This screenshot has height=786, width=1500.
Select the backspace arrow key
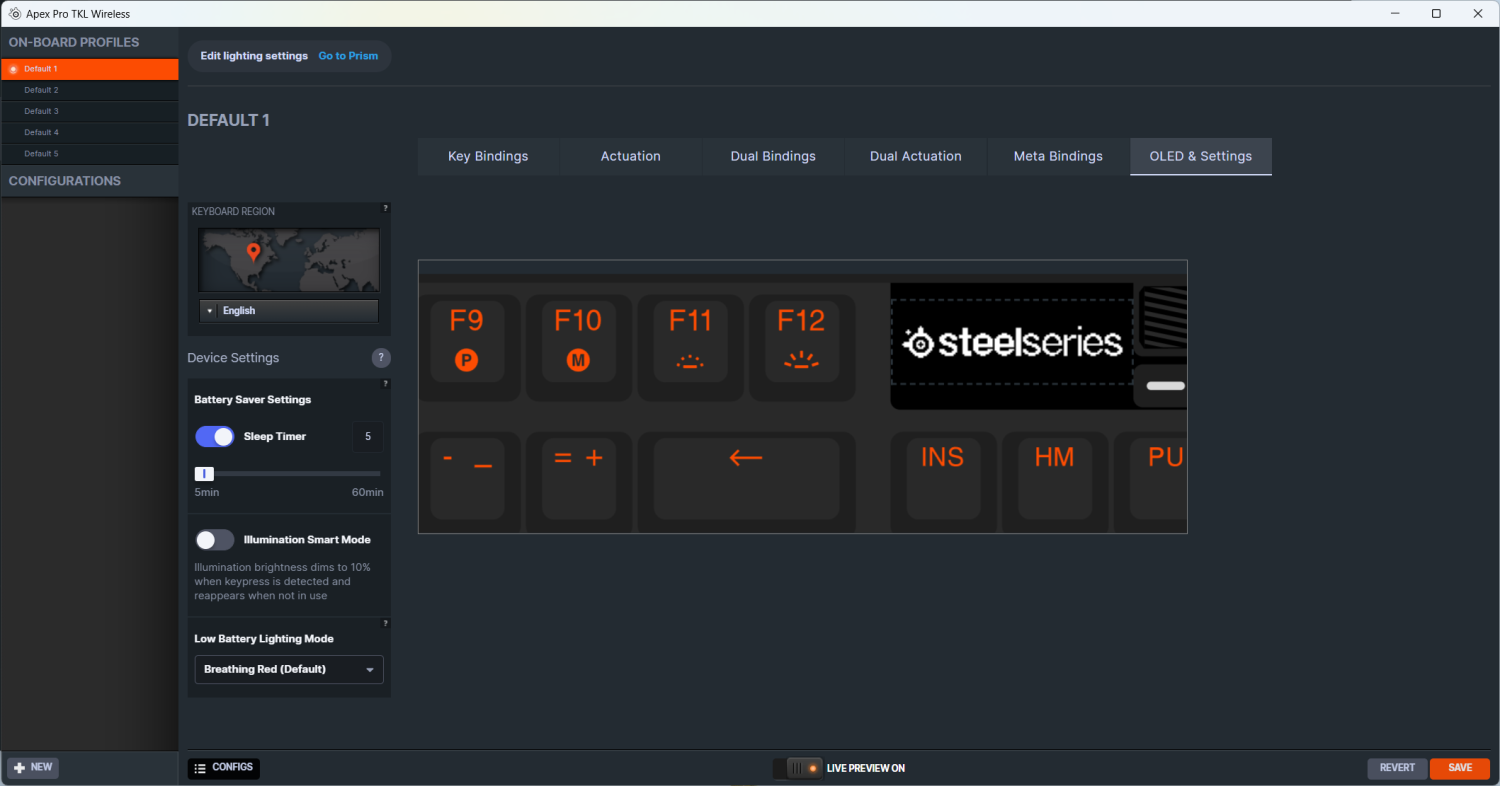tap(746, 477)
